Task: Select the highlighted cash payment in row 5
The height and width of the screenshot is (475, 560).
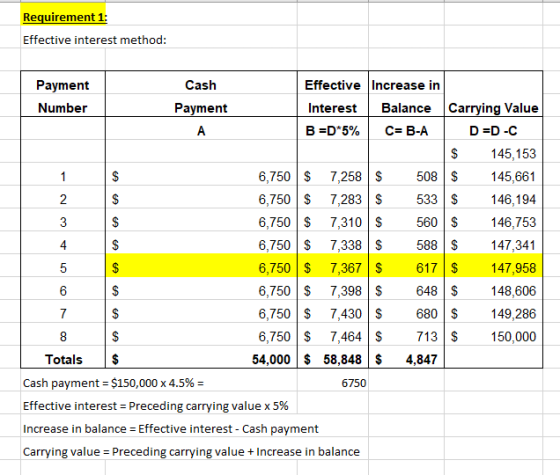Action: (201, 265)
